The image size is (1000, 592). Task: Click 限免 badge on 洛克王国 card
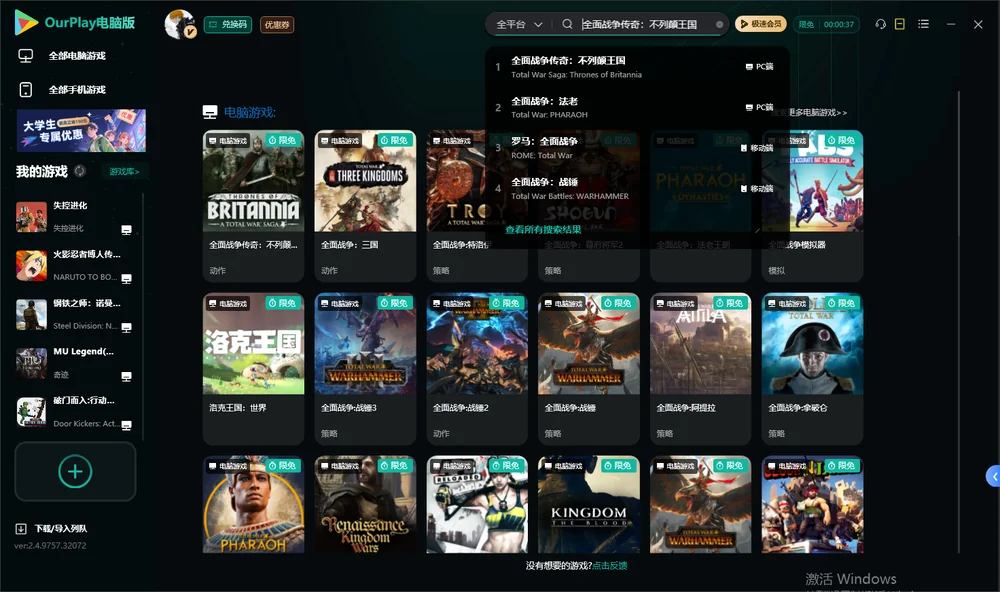point(283,303)
